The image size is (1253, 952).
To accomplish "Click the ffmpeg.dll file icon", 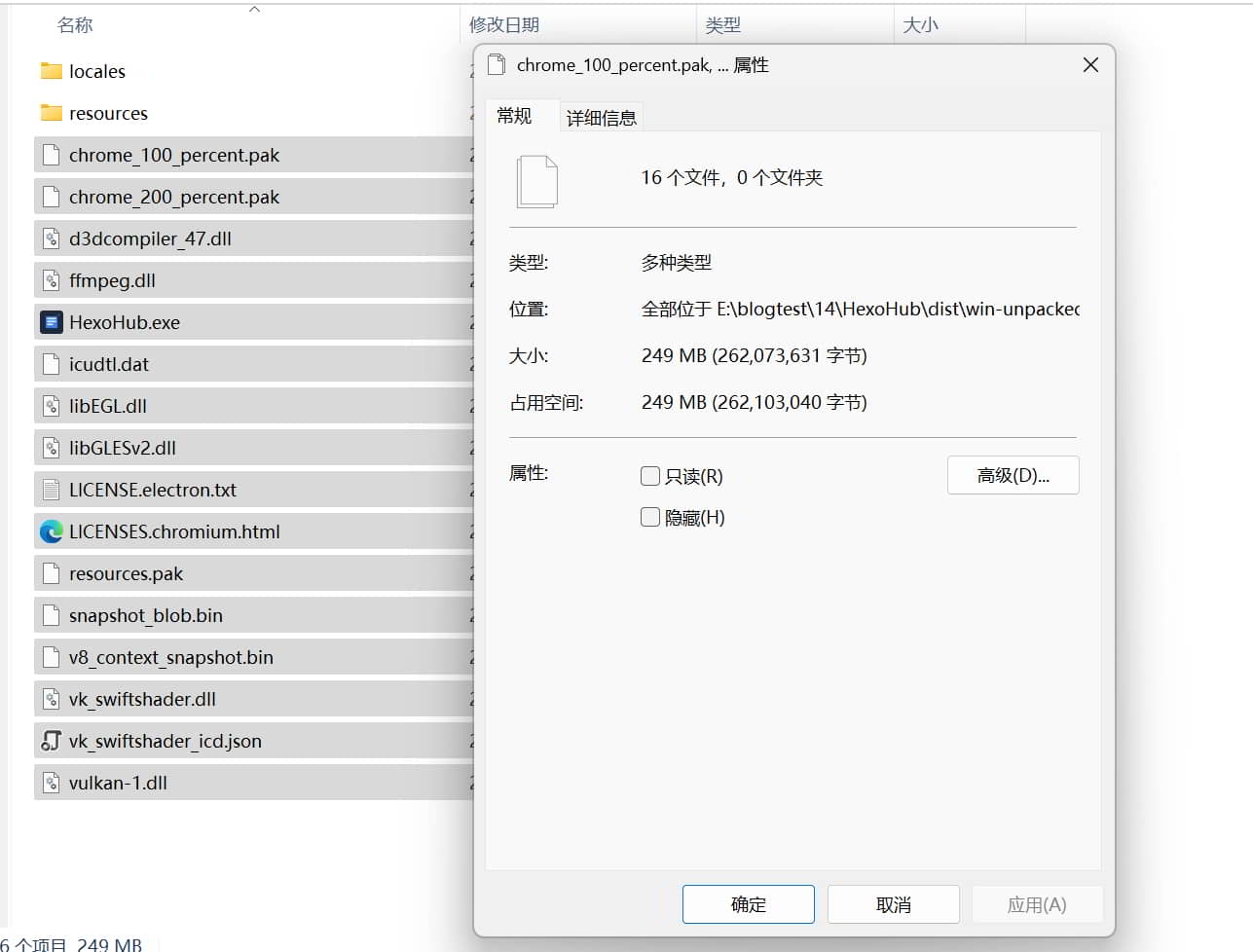I will [52, 280].
